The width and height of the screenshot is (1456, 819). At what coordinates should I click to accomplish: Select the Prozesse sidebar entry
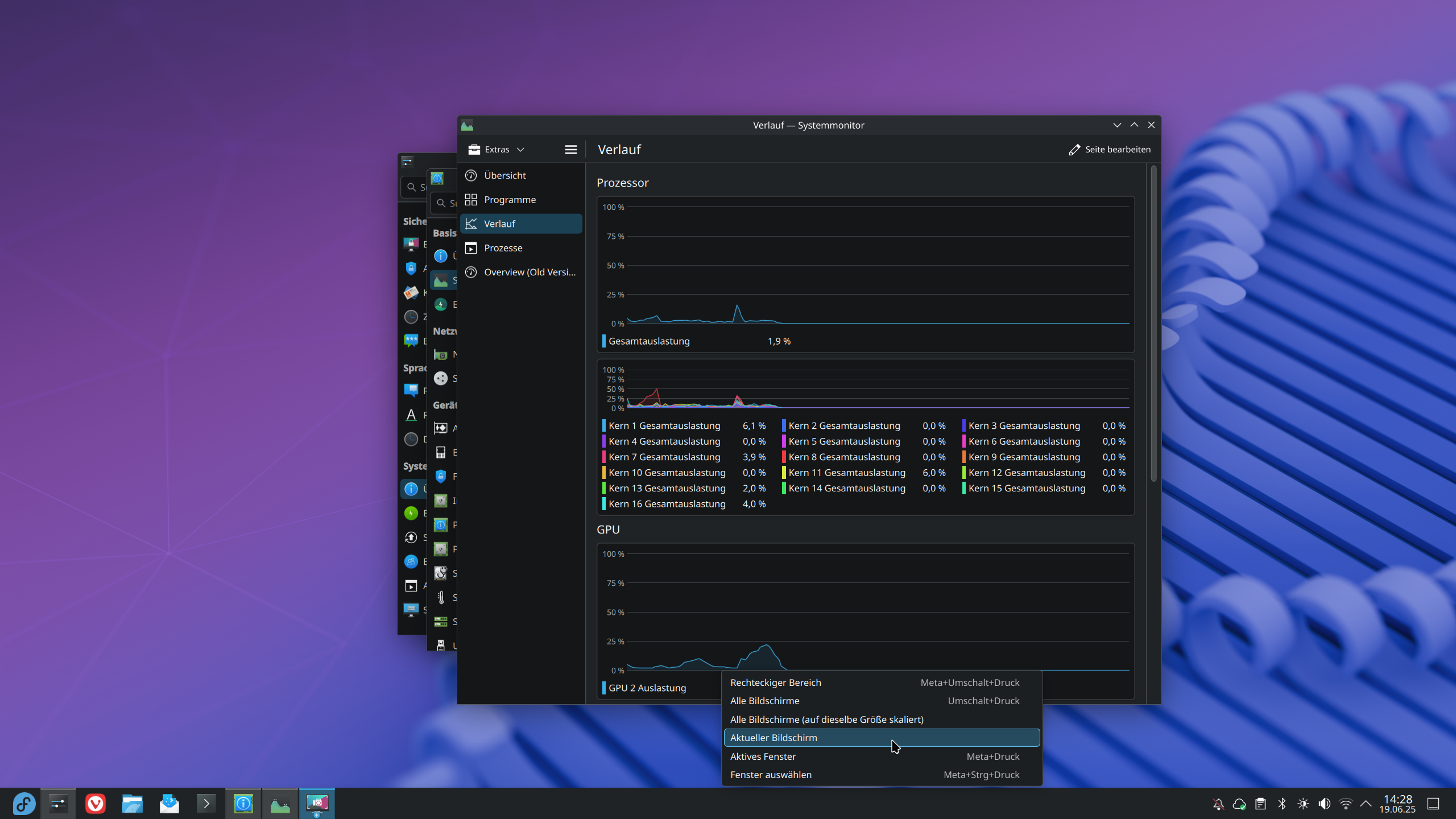click(x=503, y=248)
